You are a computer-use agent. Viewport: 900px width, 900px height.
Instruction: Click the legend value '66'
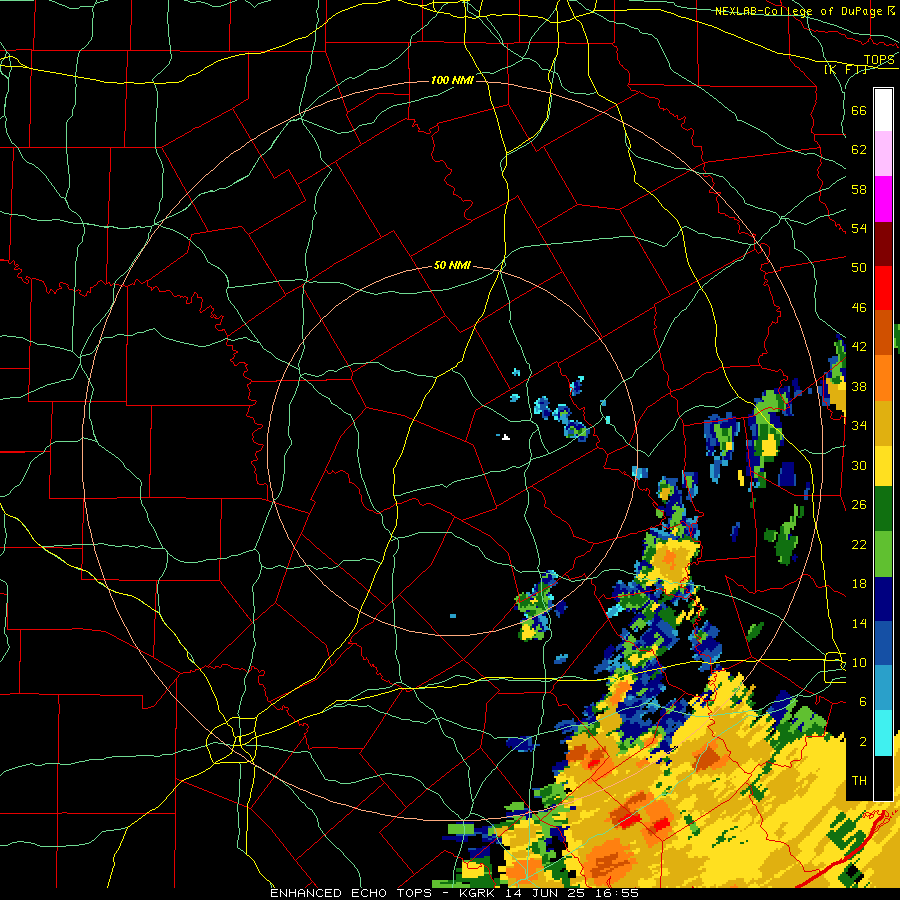(x=859, y=110)
